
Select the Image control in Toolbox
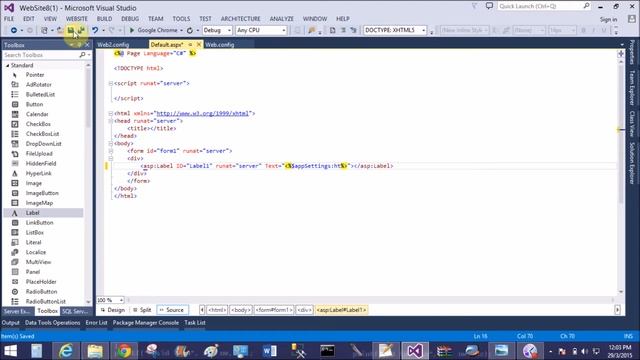[33, 183]
